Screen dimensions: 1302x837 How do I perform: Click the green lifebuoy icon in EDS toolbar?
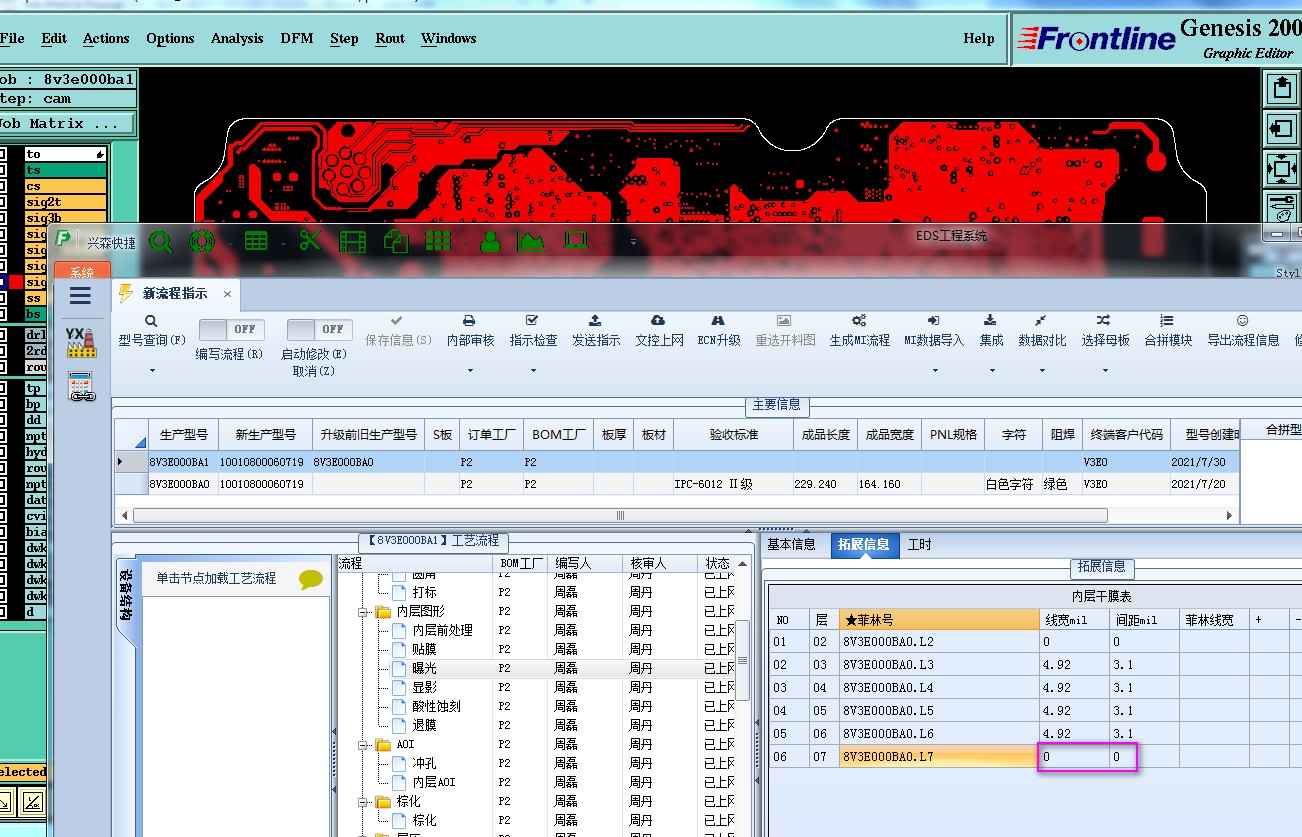[202, 241]
